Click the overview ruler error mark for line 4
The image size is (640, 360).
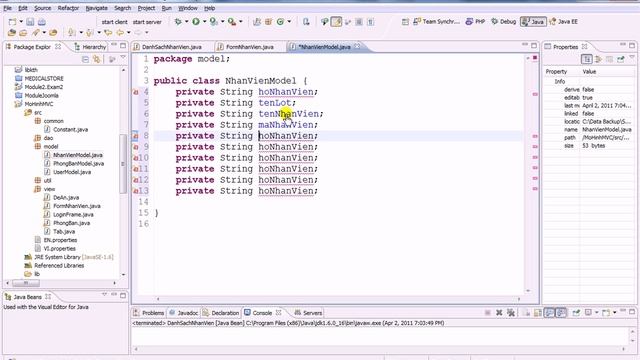pos(535,94)
